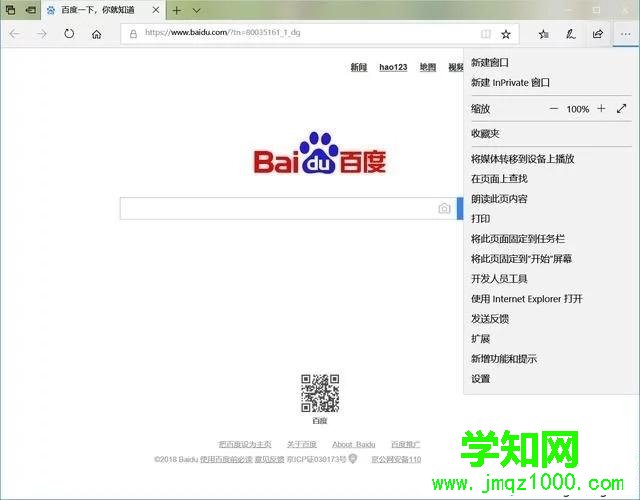
Task: Select the 百度一下 tab
Action: click(x=98, y=10)
